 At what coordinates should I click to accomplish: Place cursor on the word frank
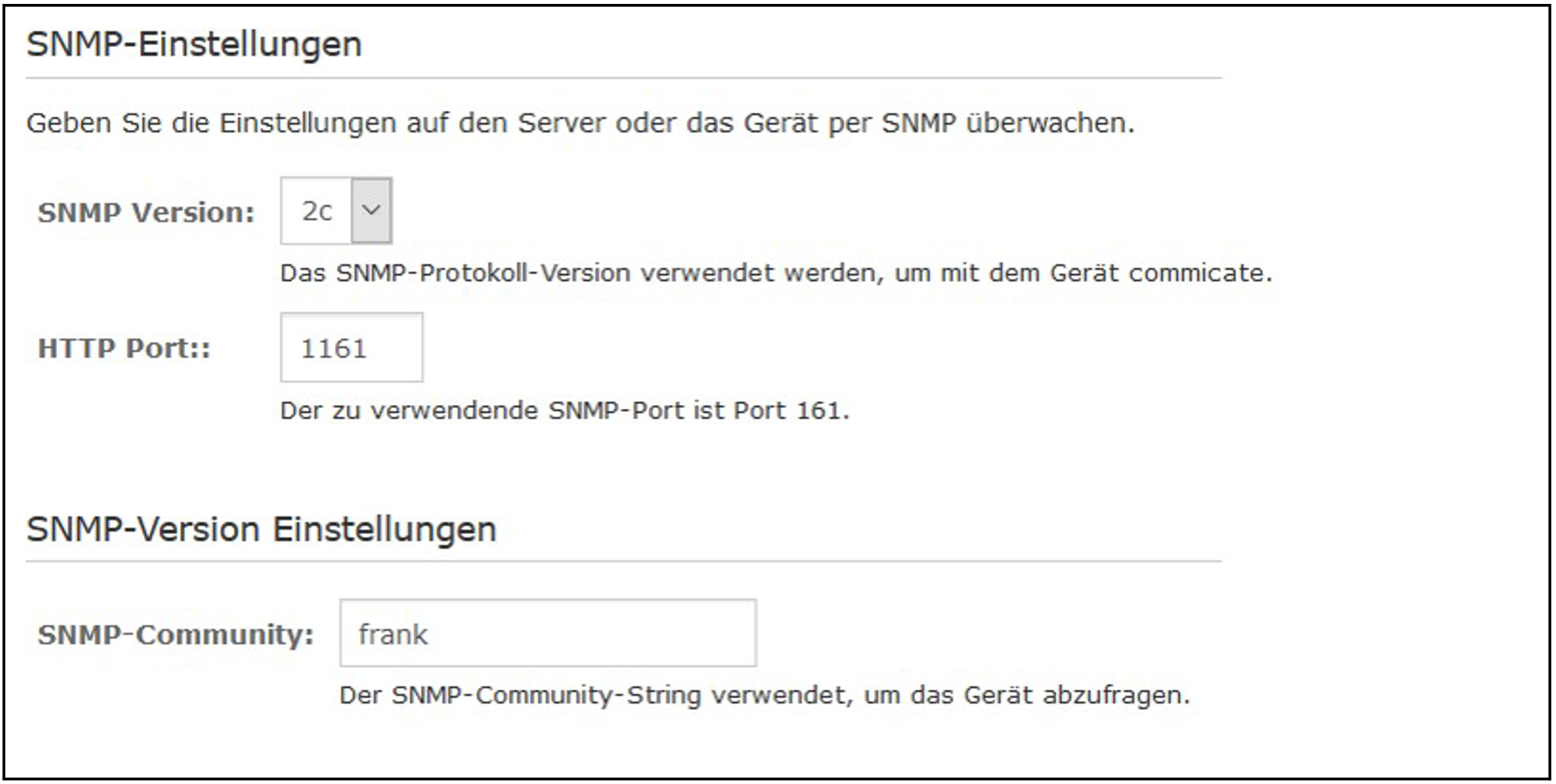point(393,634)
